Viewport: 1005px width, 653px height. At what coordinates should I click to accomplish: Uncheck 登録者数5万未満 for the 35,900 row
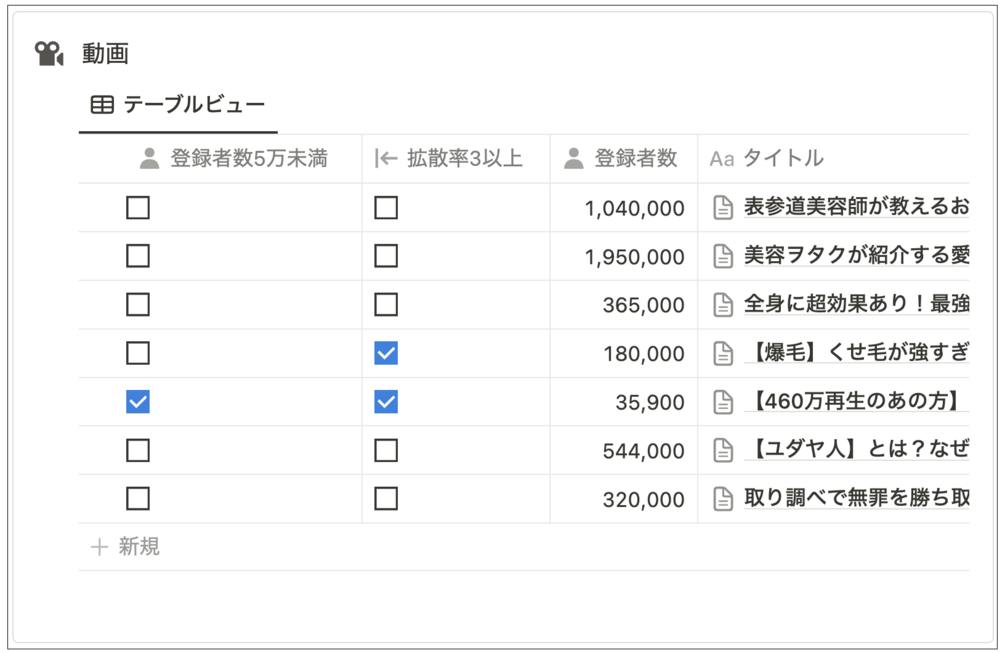[138, 402]
